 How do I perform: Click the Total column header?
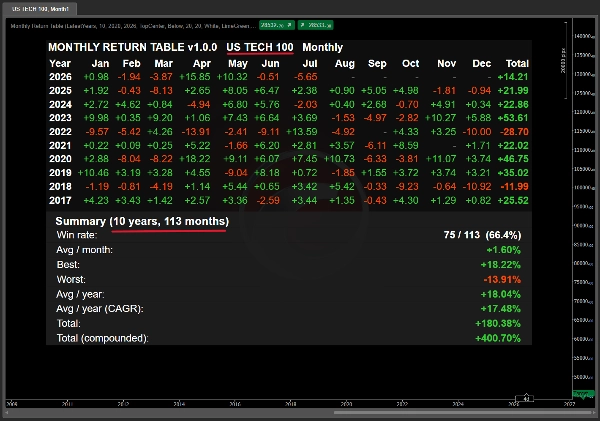tap(517, 64)
